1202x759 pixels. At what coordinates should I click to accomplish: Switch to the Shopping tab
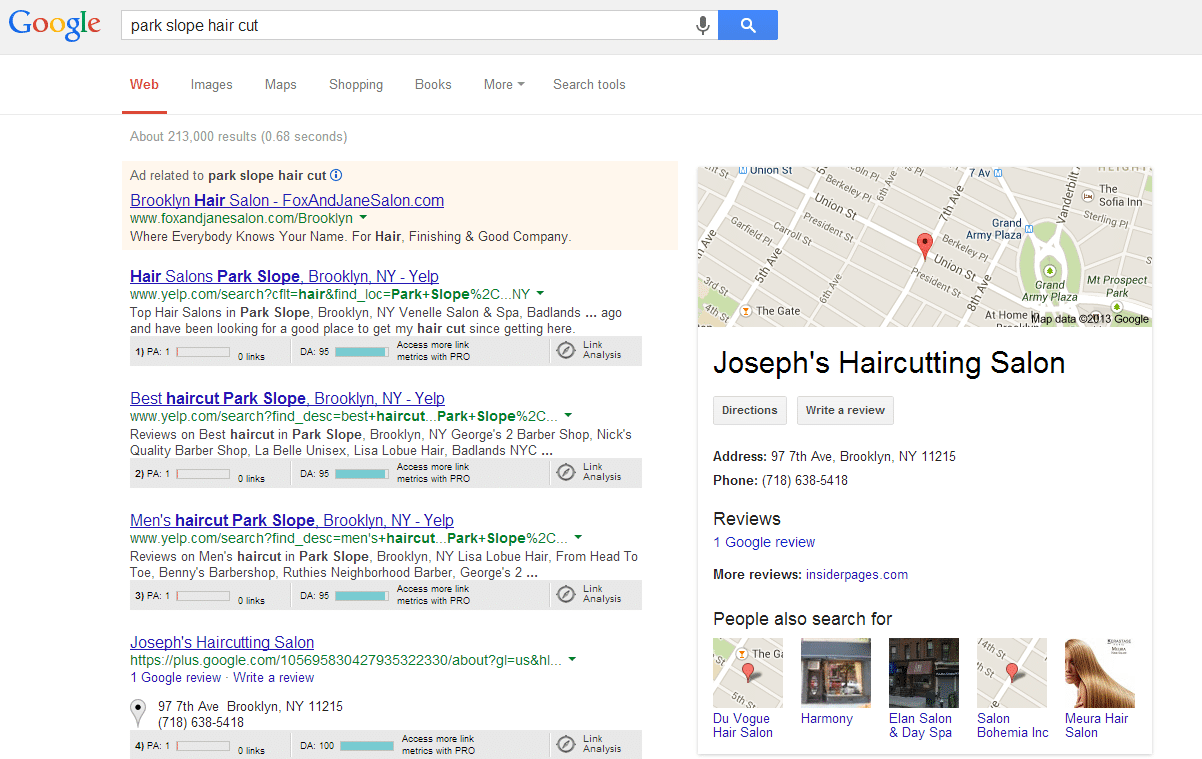click(356, 85)
